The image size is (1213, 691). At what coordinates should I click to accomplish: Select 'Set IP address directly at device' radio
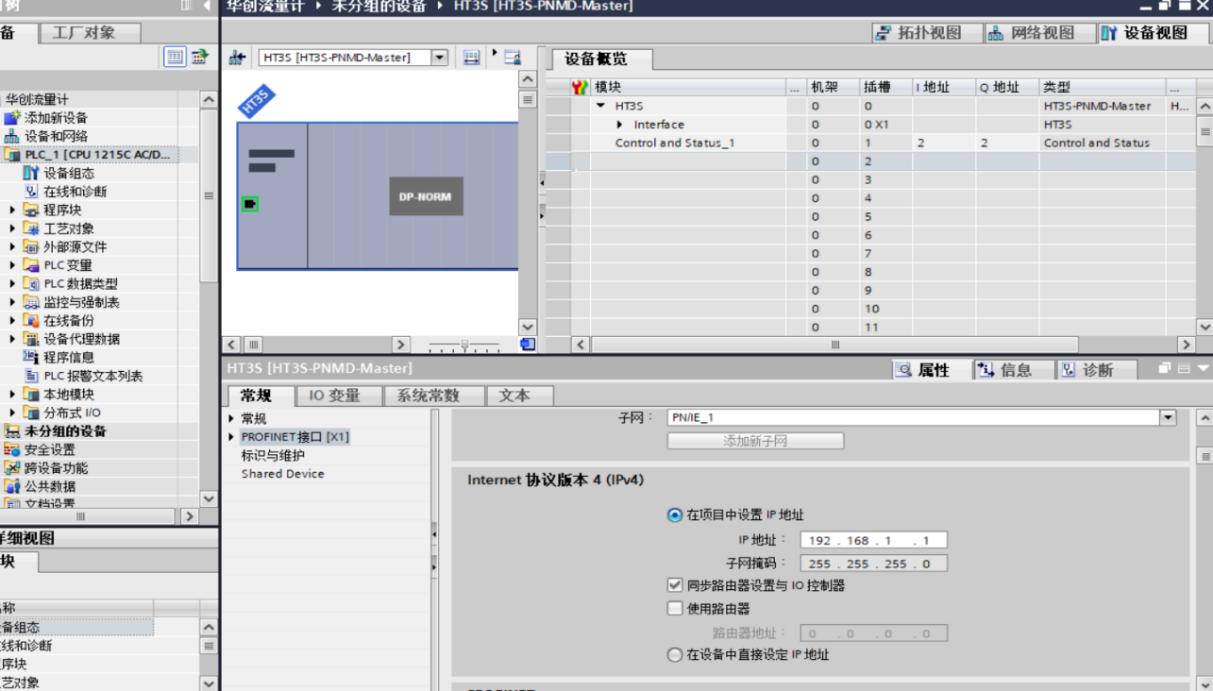674,655
